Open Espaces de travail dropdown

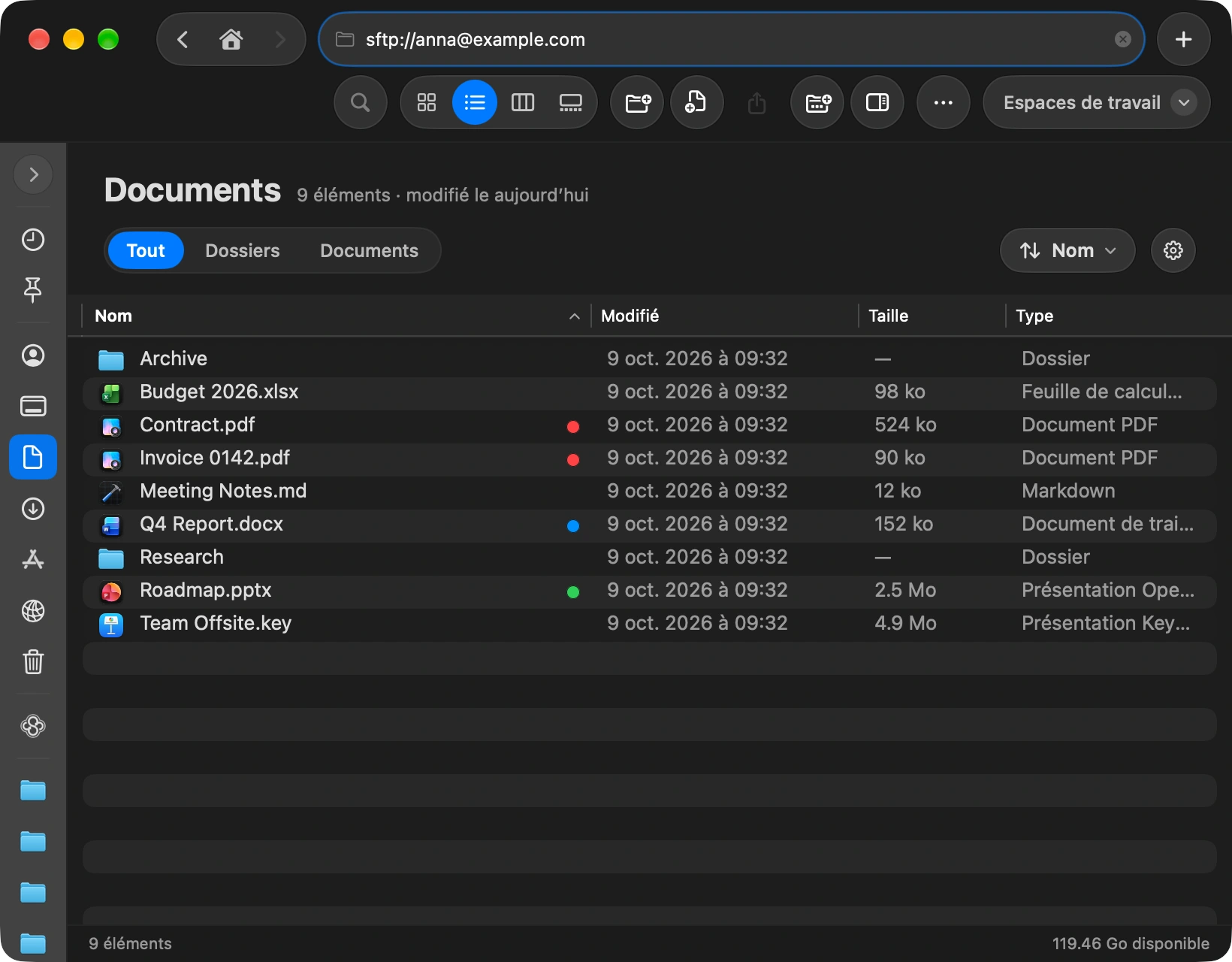(1097, 102)
